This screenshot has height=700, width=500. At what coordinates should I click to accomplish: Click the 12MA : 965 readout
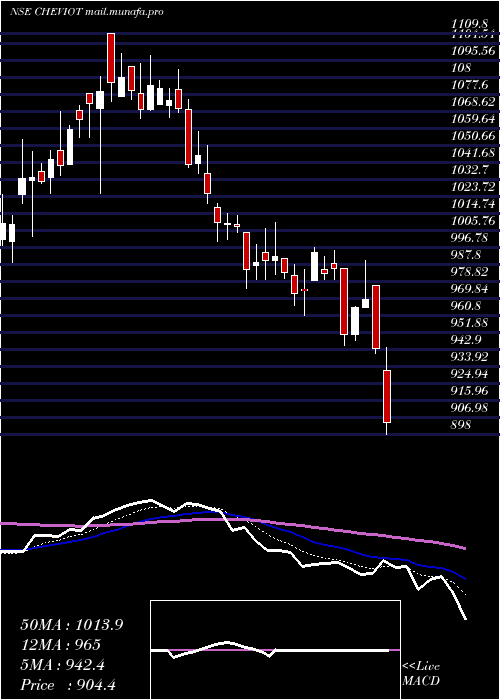[61, 645]
